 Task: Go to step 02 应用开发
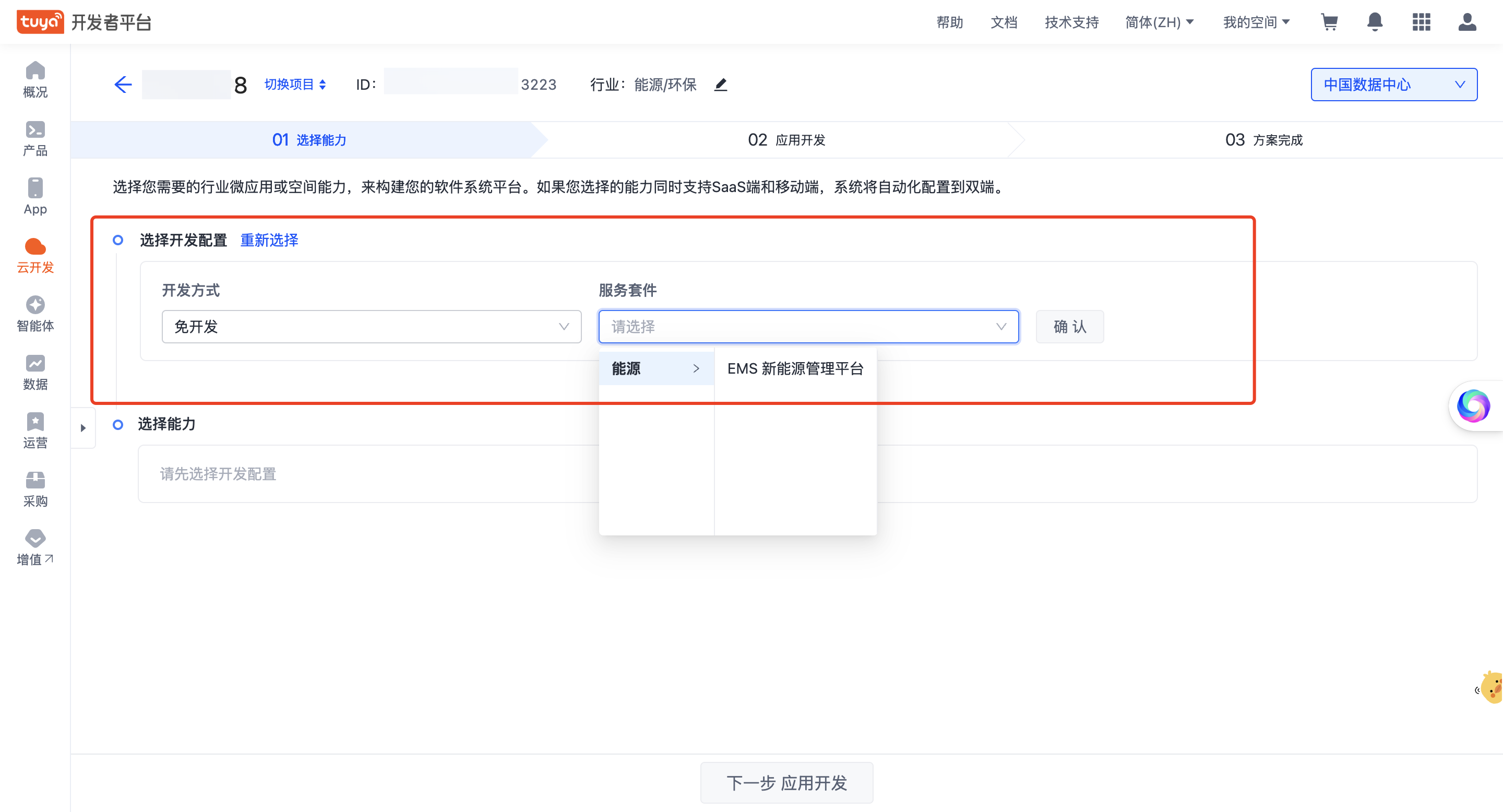coord(786,139)
